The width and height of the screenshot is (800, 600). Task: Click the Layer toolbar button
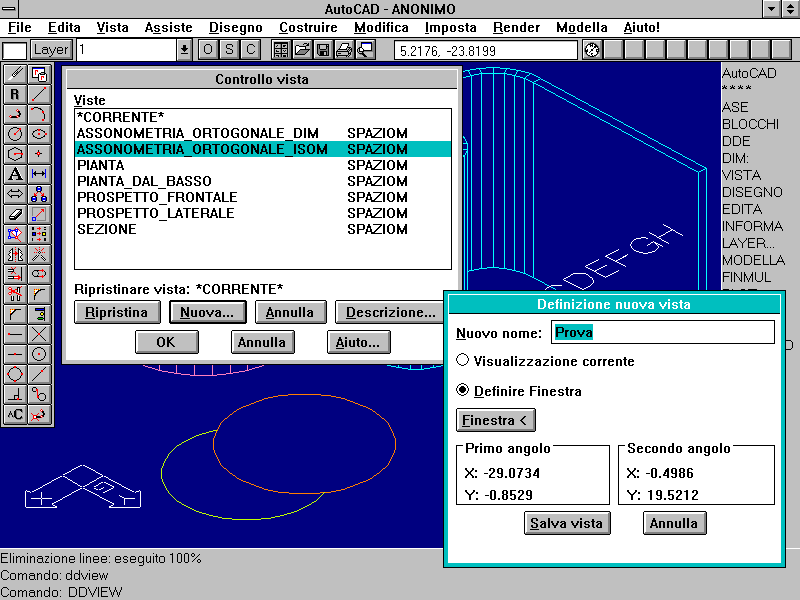pos(51,50)
